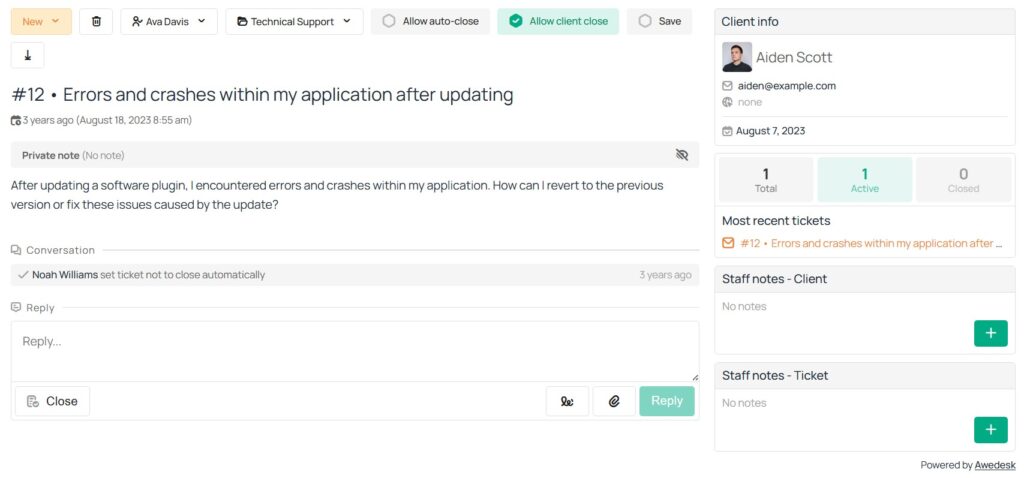Click the green Reply button
The height and width of the screenshot is (478, 1024).
click(666, 401)
